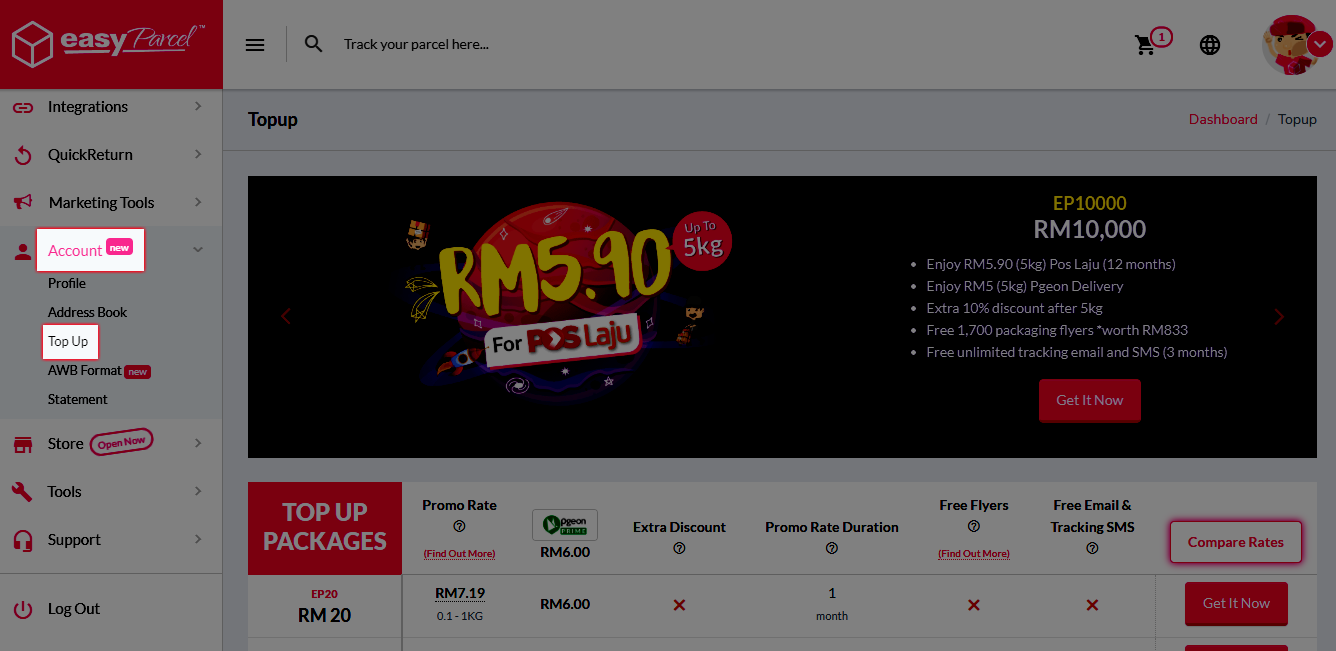The image size is (1336, 651).
Task: Click the Log Out option
Action: point(74,609)
